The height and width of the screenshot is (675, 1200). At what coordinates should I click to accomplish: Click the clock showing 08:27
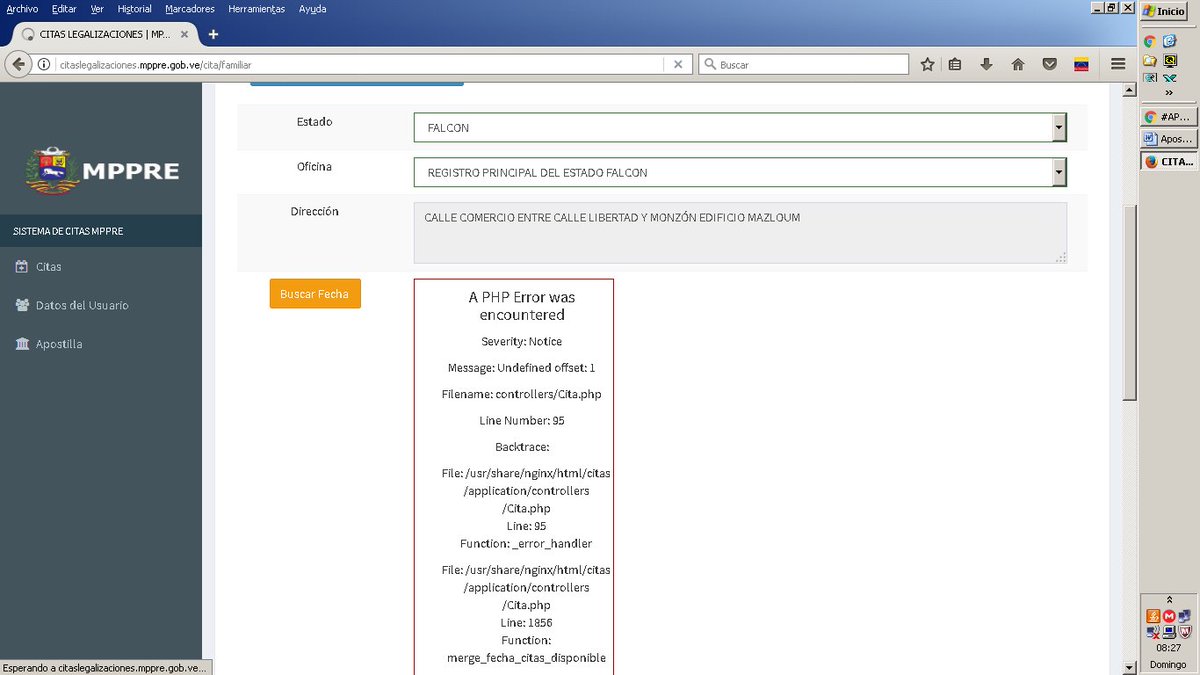click(1168, 648)
